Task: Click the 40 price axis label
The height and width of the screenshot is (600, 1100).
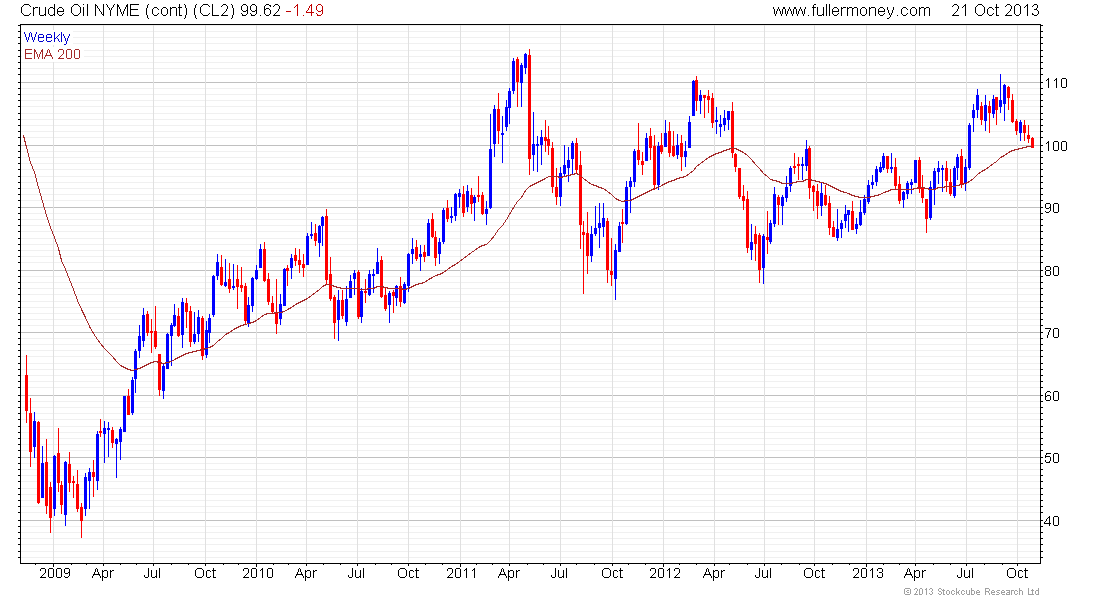Action: (x=1052, y=521)
